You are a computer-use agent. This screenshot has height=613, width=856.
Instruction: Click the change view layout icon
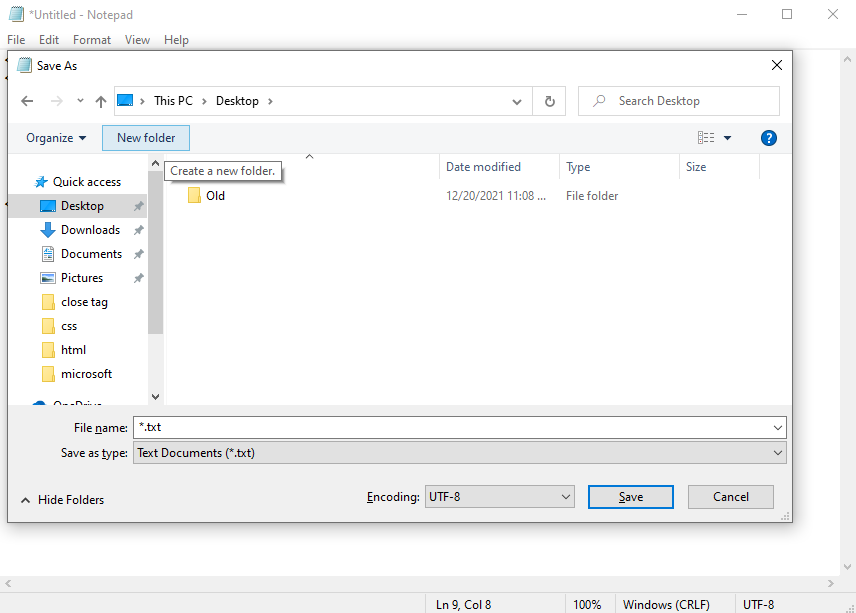tap(705, 138)
